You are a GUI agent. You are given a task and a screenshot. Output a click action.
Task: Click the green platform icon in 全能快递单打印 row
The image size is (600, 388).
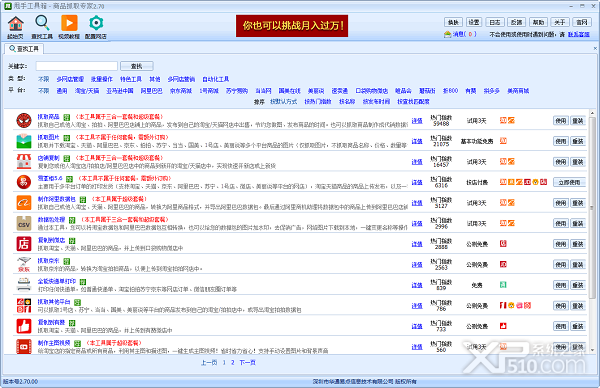503,285
